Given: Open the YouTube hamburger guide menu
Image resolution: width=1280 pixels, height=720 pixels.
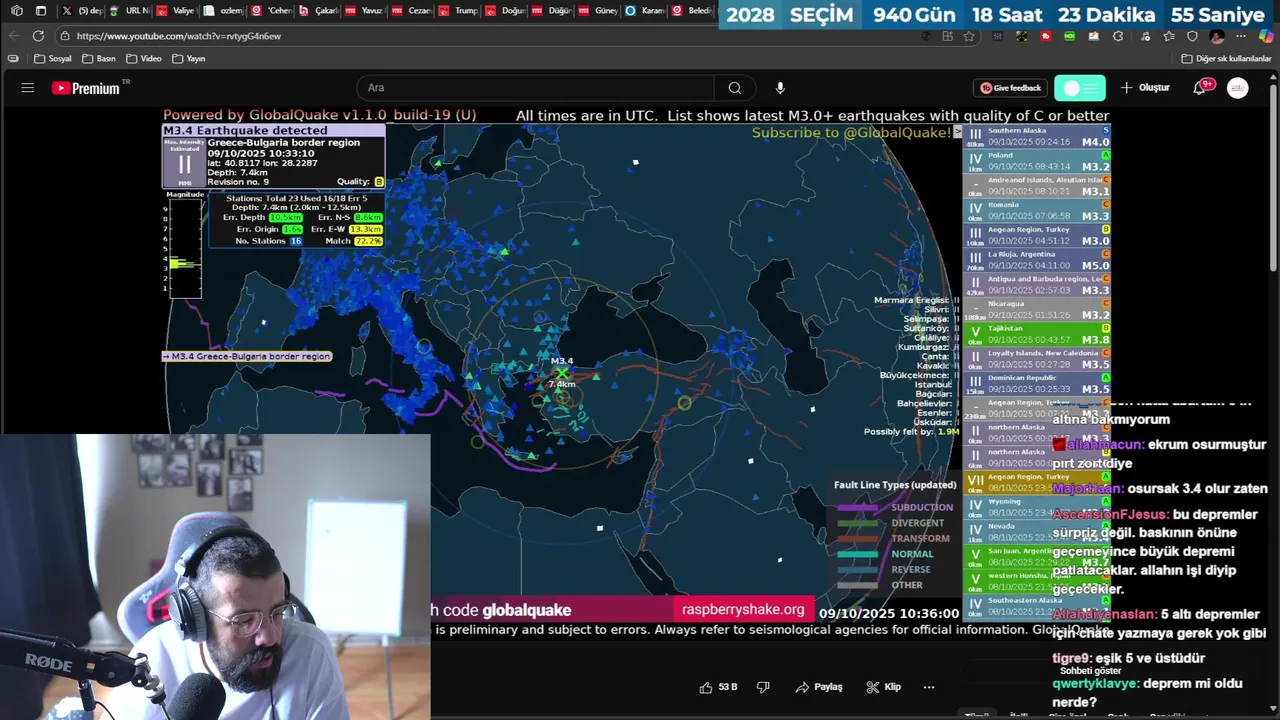Looking at the screenshot, I should [x=27, y=88].
